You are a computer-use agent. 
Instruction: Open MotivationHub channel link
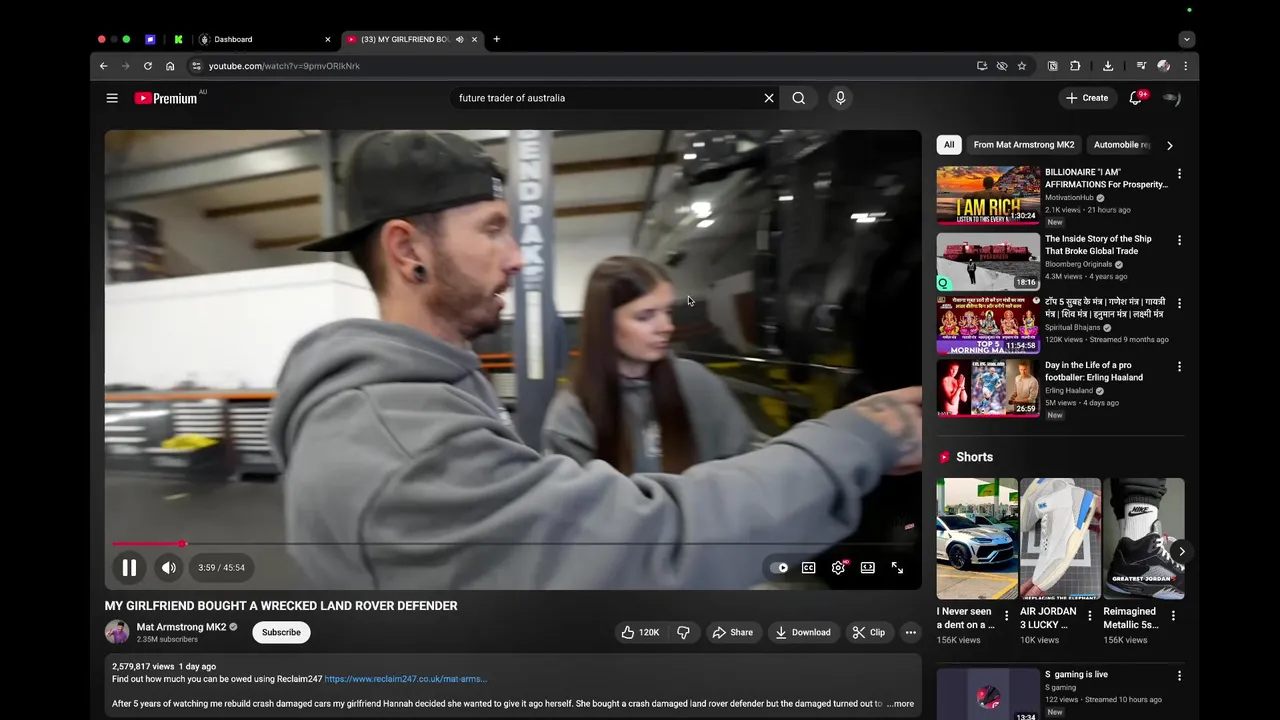(1069, 198)
